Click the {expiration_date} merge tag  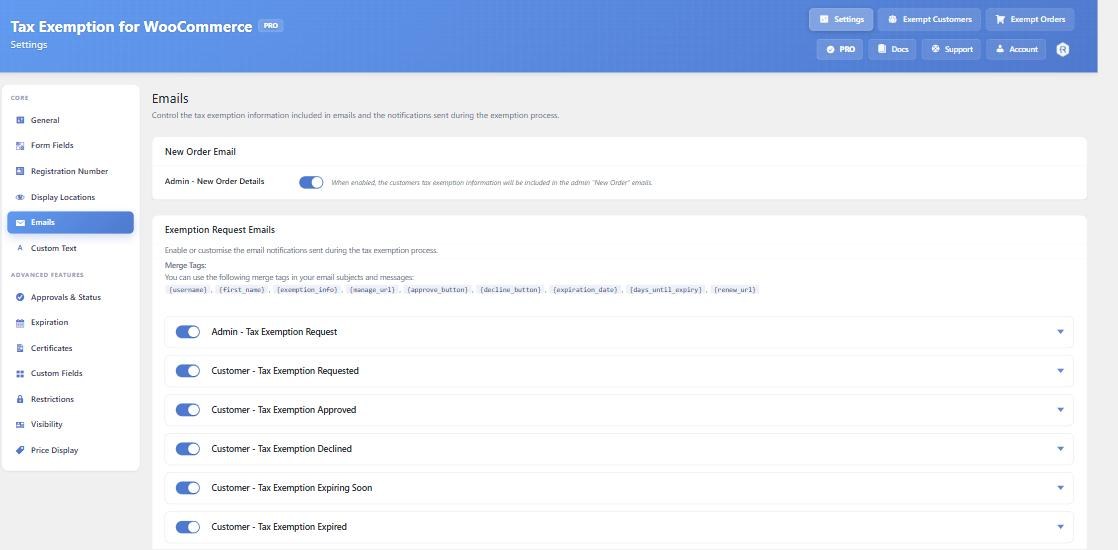click(x=585, y=290)
